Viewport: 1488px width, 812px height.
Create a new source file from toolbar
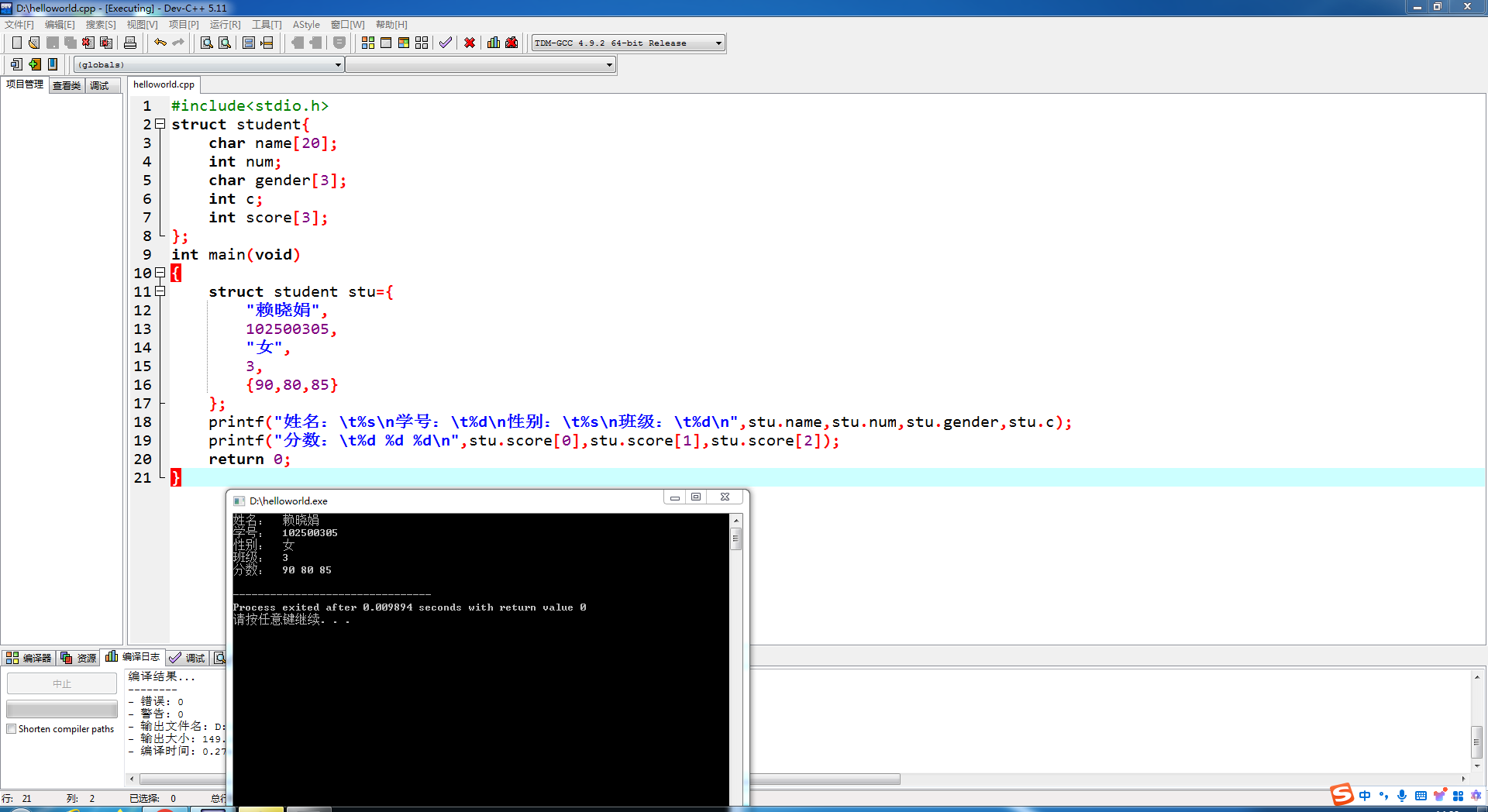16,43
